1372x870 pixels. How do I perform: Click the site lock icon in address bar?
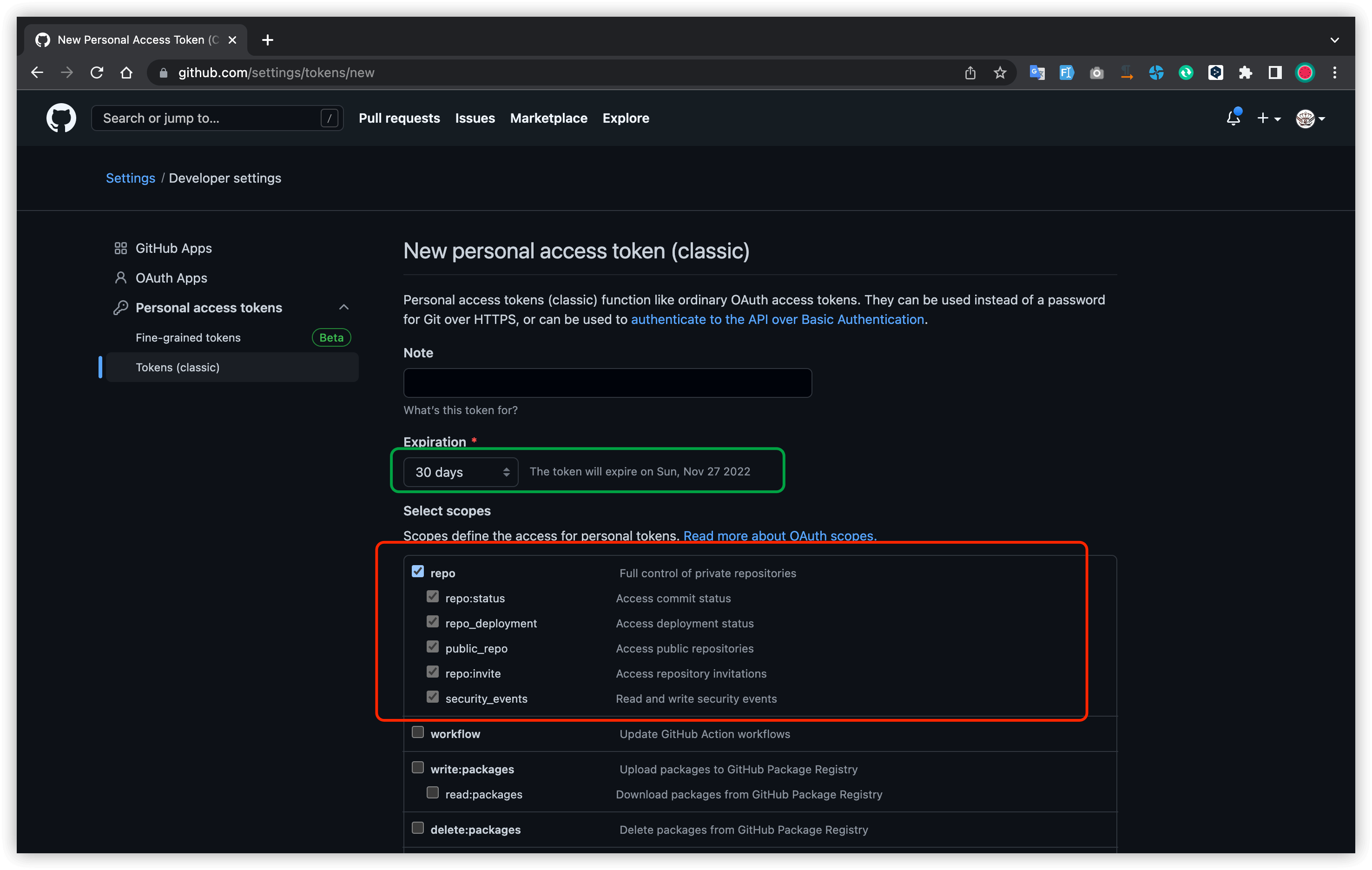(164, 73)
